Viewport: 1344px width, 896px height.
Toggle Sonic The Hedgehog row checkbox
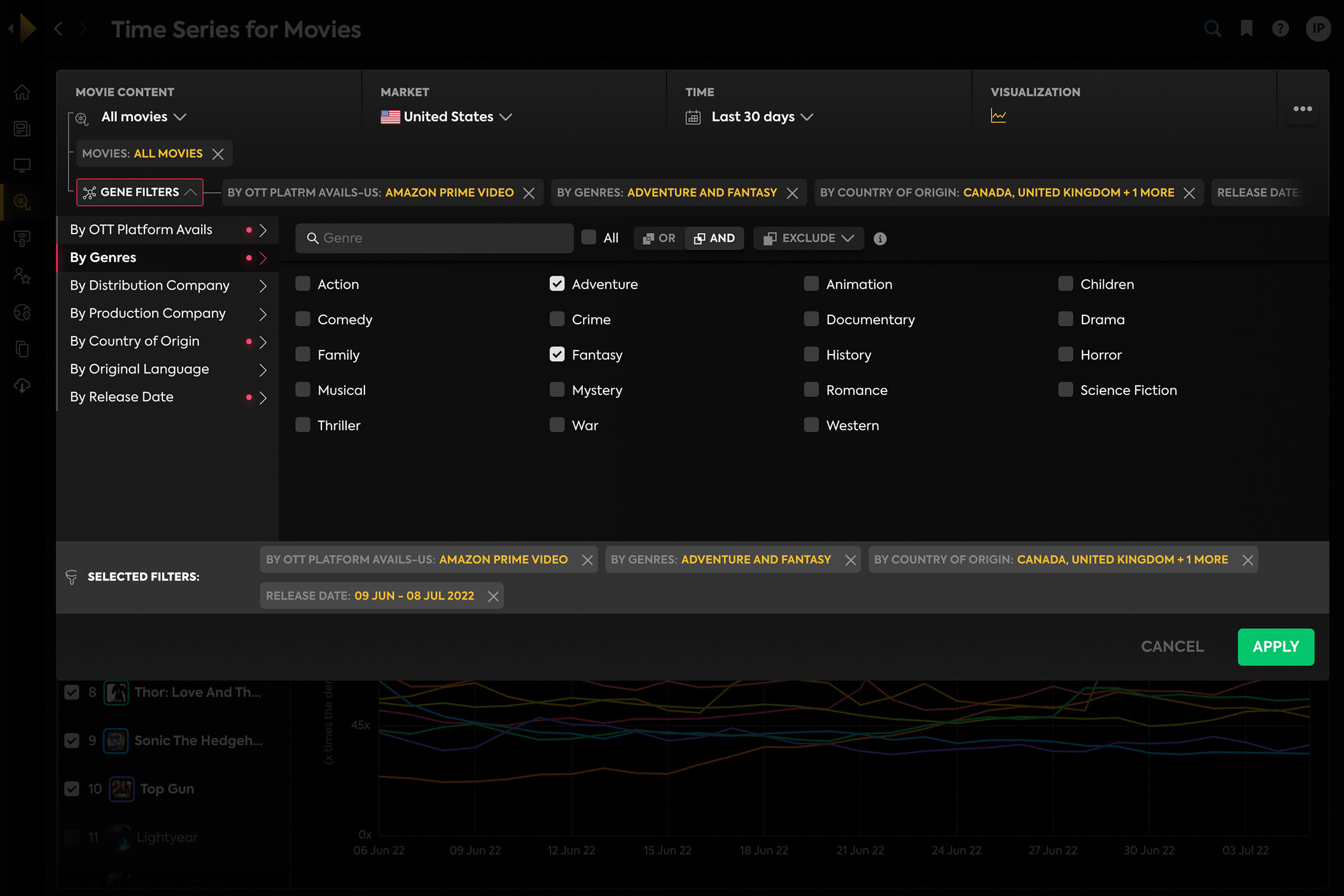(x=72, y=740)
